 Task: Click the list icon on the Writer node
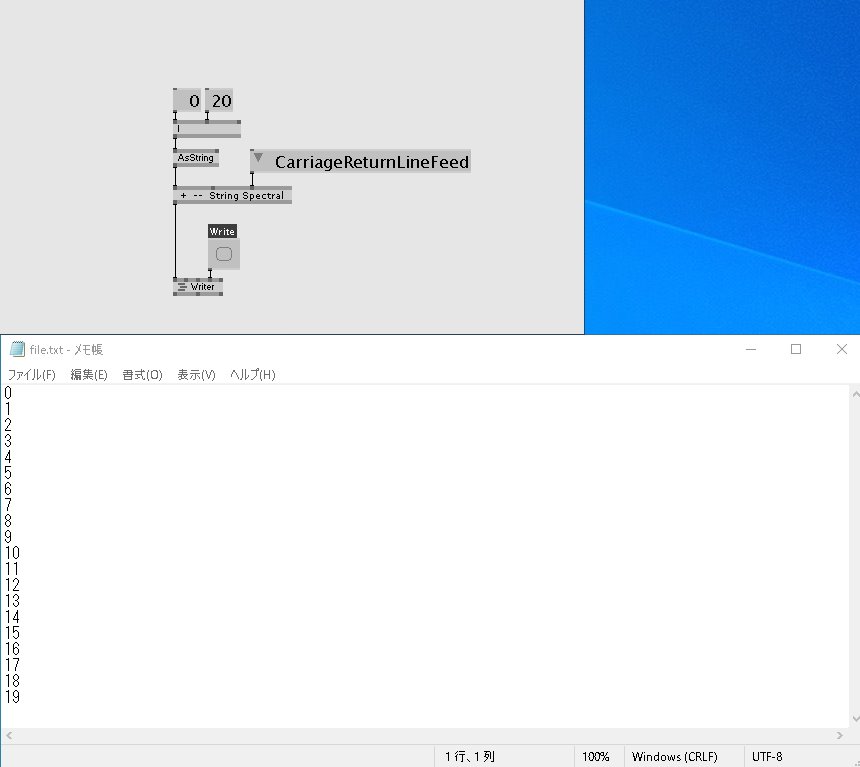point(182,287)
